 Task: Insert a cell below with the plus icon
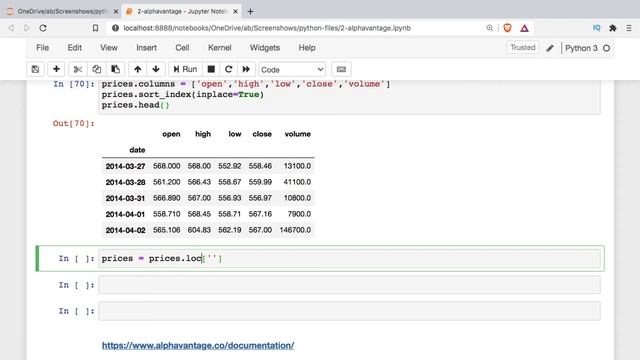[x=56, y=69]
